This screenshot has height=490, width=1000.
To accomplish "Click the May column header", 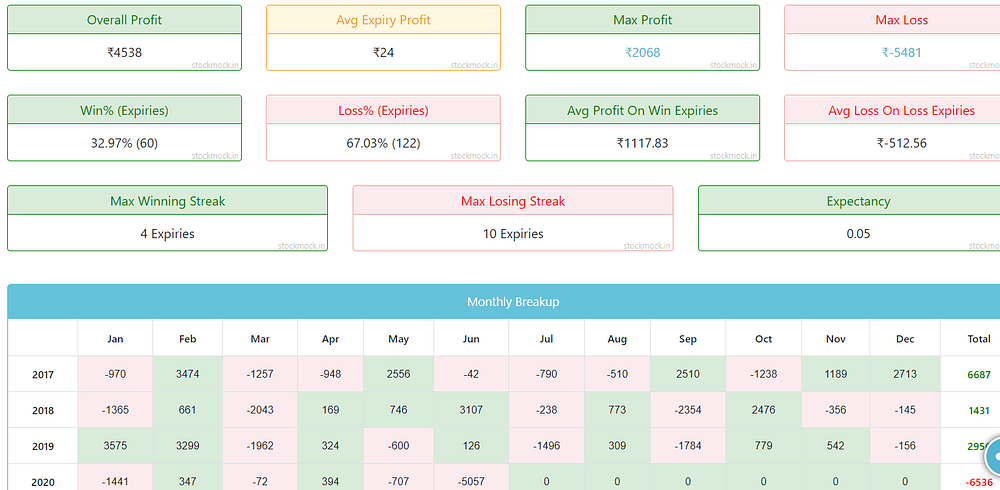I will tap(399, 339).
